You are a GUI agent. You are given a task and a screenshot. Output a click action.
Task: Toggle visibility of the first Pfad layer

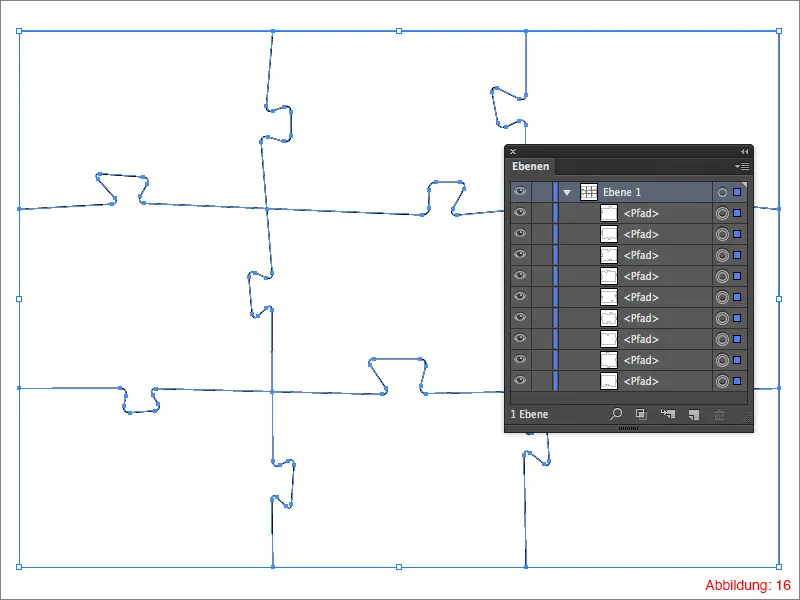520,212
